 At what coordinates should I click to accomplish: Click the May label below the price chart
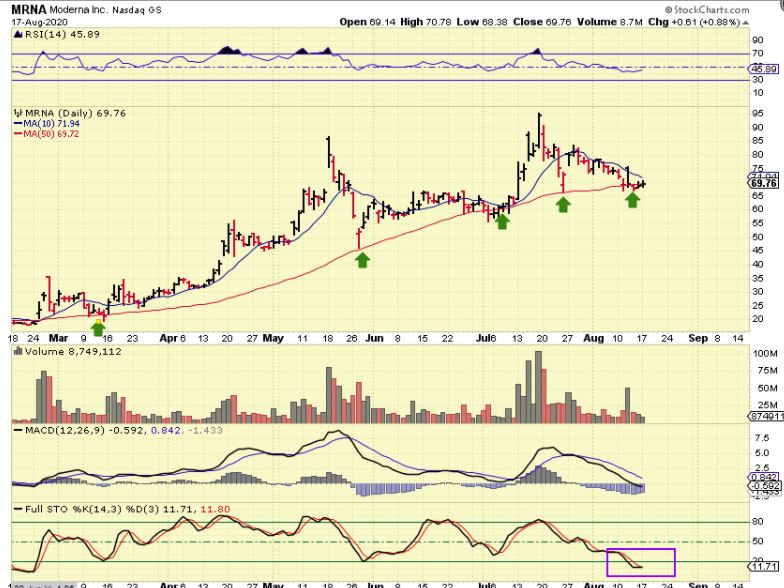point(273,338)
